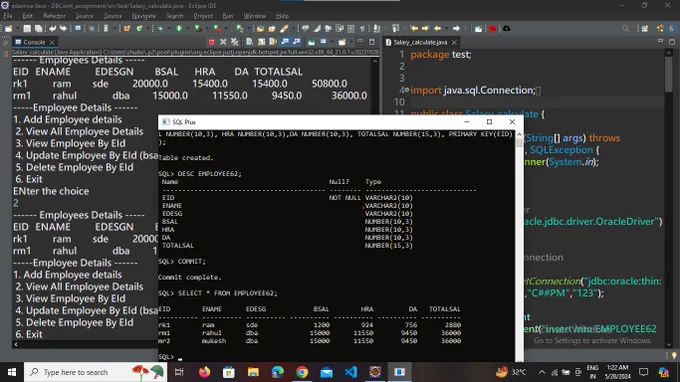Toggle Show Console on standard error change
This screenshot has height=382, width=680.
(x=297, y=42)
